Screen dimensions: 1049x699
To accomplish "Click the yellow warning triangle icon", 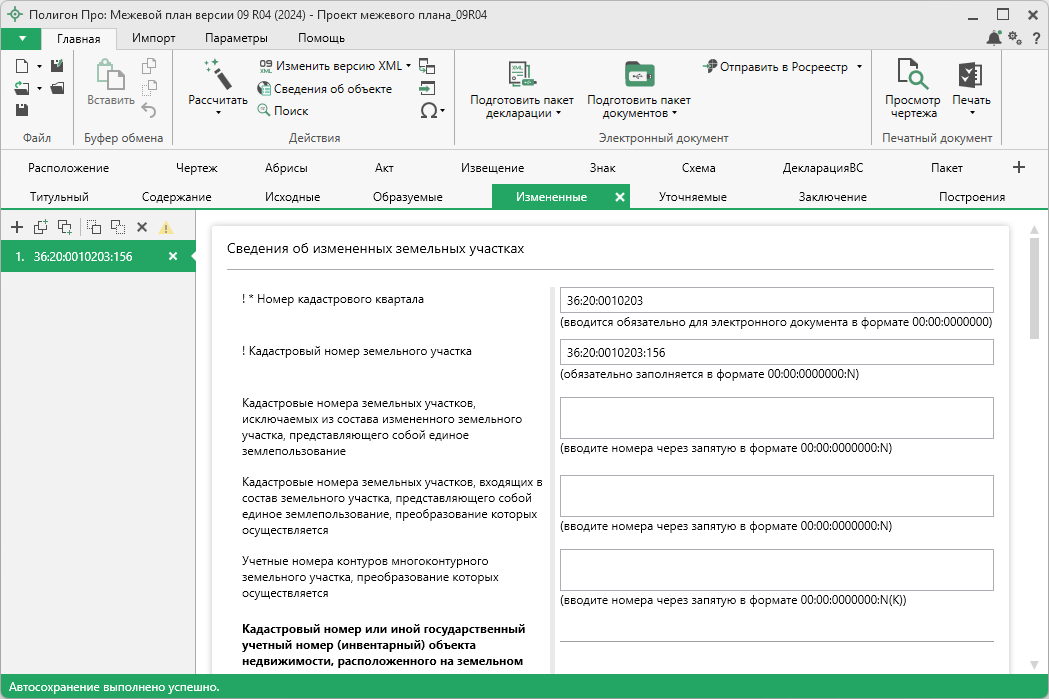I will (x=166, y=228).
